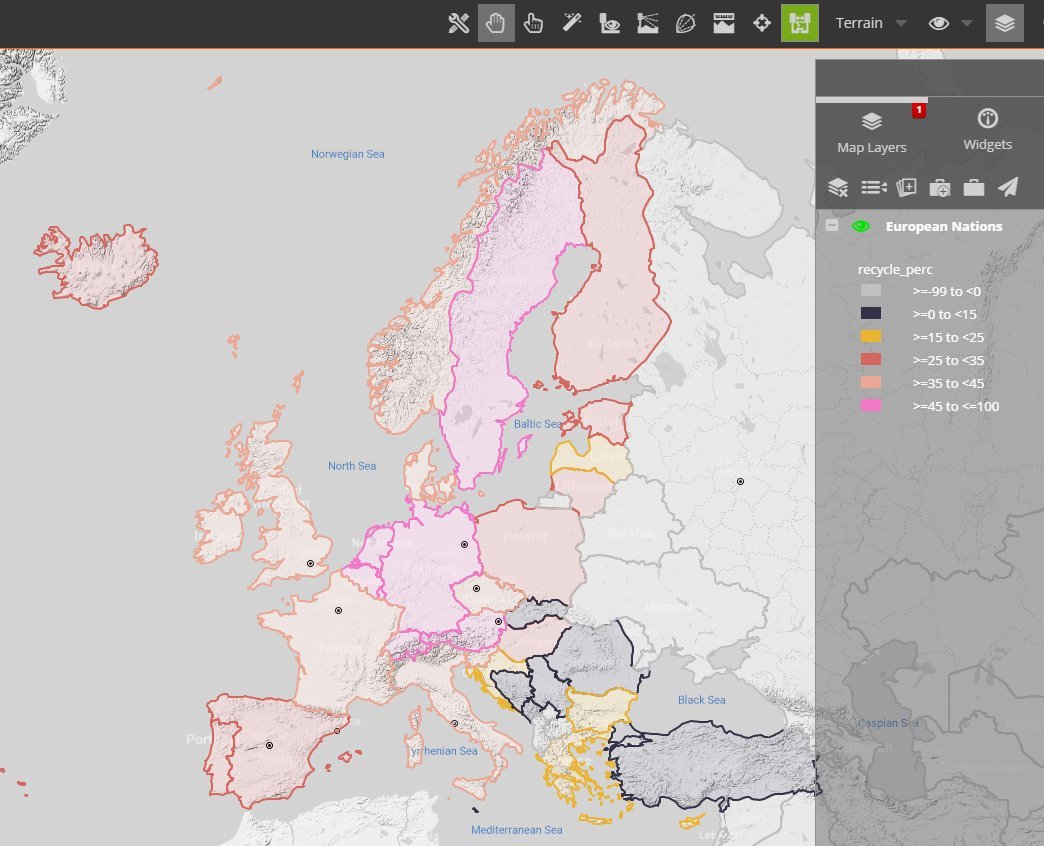
Task: Expand the dropdown arrow beside eye icon
Action: 968,23
